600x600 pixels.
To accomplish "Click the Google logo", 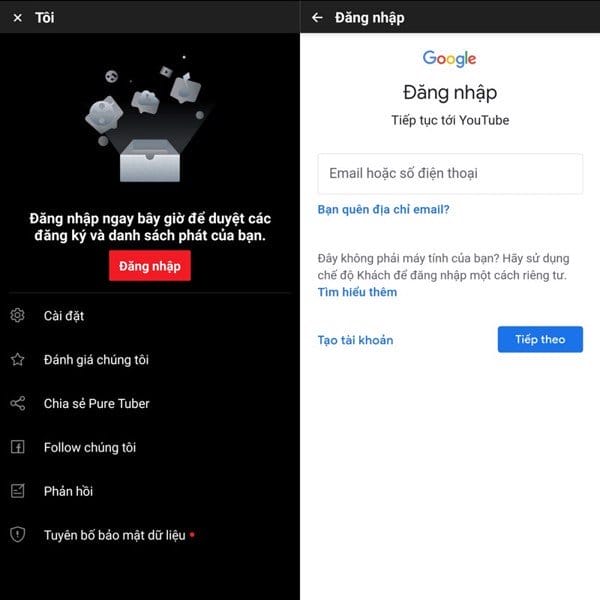I will 450,59.
